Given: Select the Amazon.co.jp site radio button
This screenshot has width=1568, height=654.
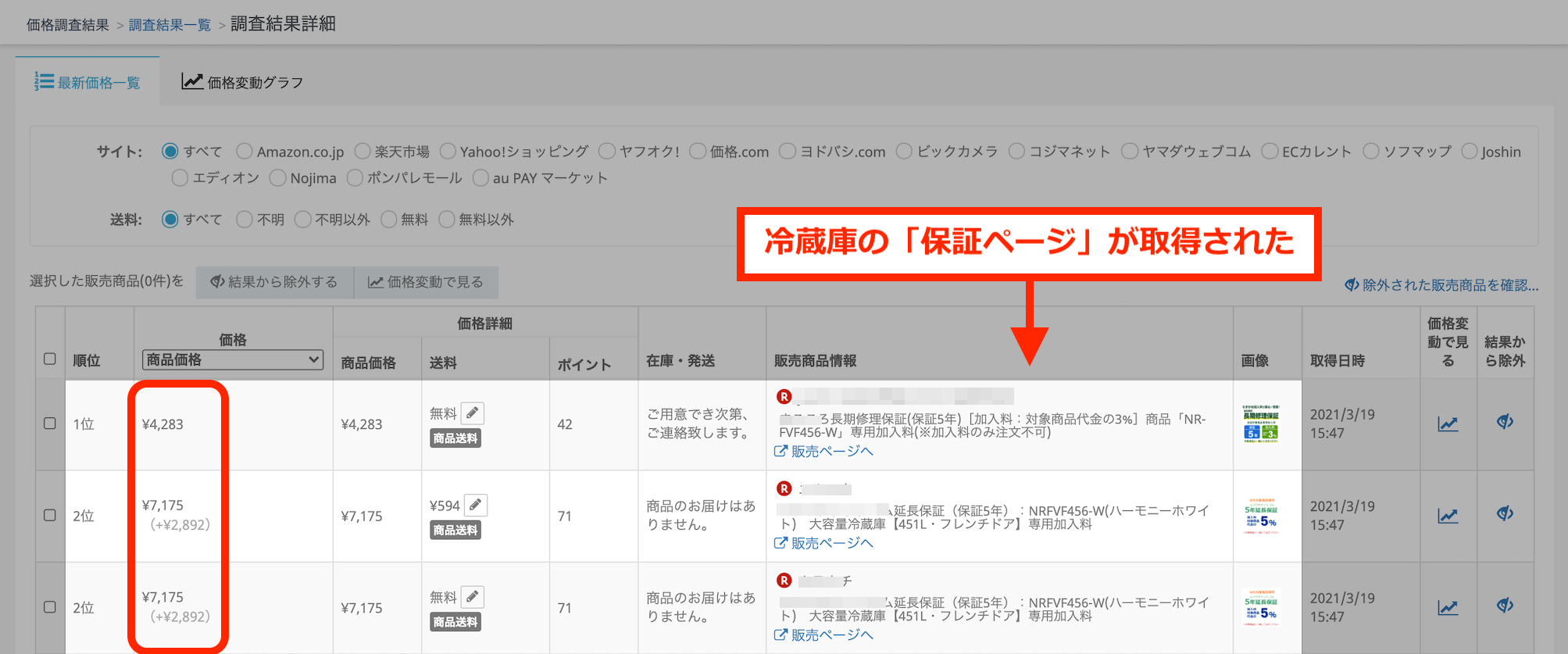Looking at the screenshot, I should [x=245, y=152].
